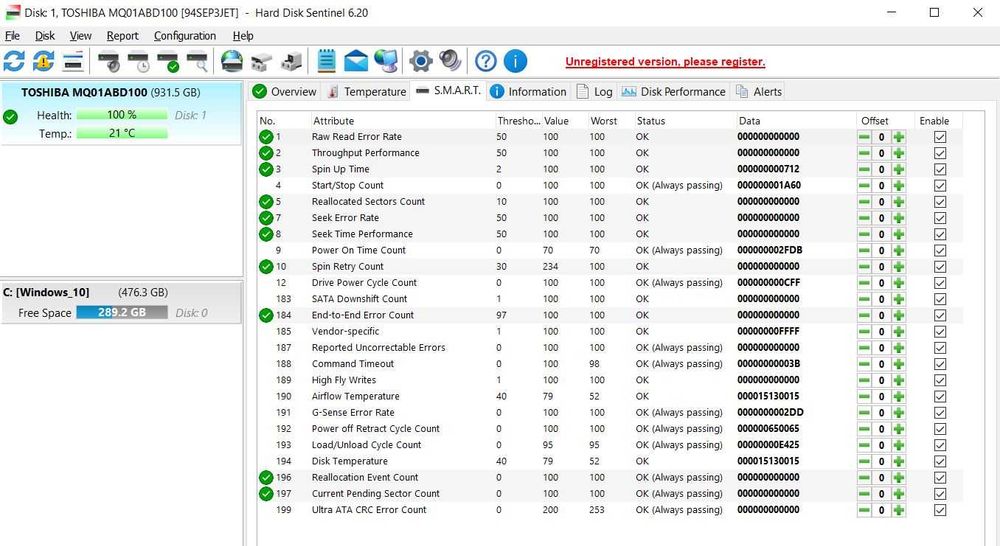Select the C: [Windows_10] partition entry
Viewport: 1000px width, 546px height.
point(121,302)
